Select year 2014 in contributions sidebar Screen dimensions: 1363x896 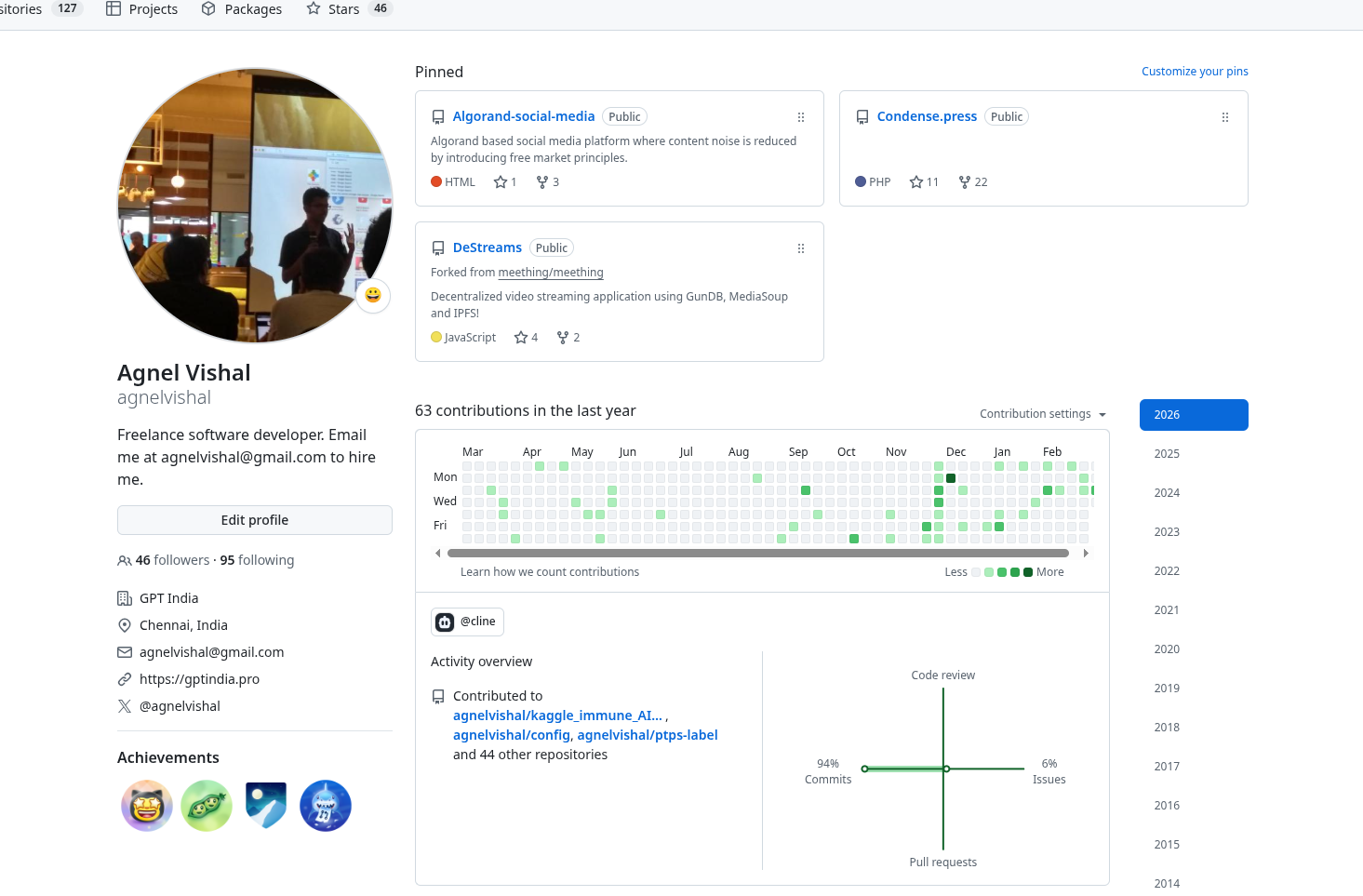[1167, 882]
